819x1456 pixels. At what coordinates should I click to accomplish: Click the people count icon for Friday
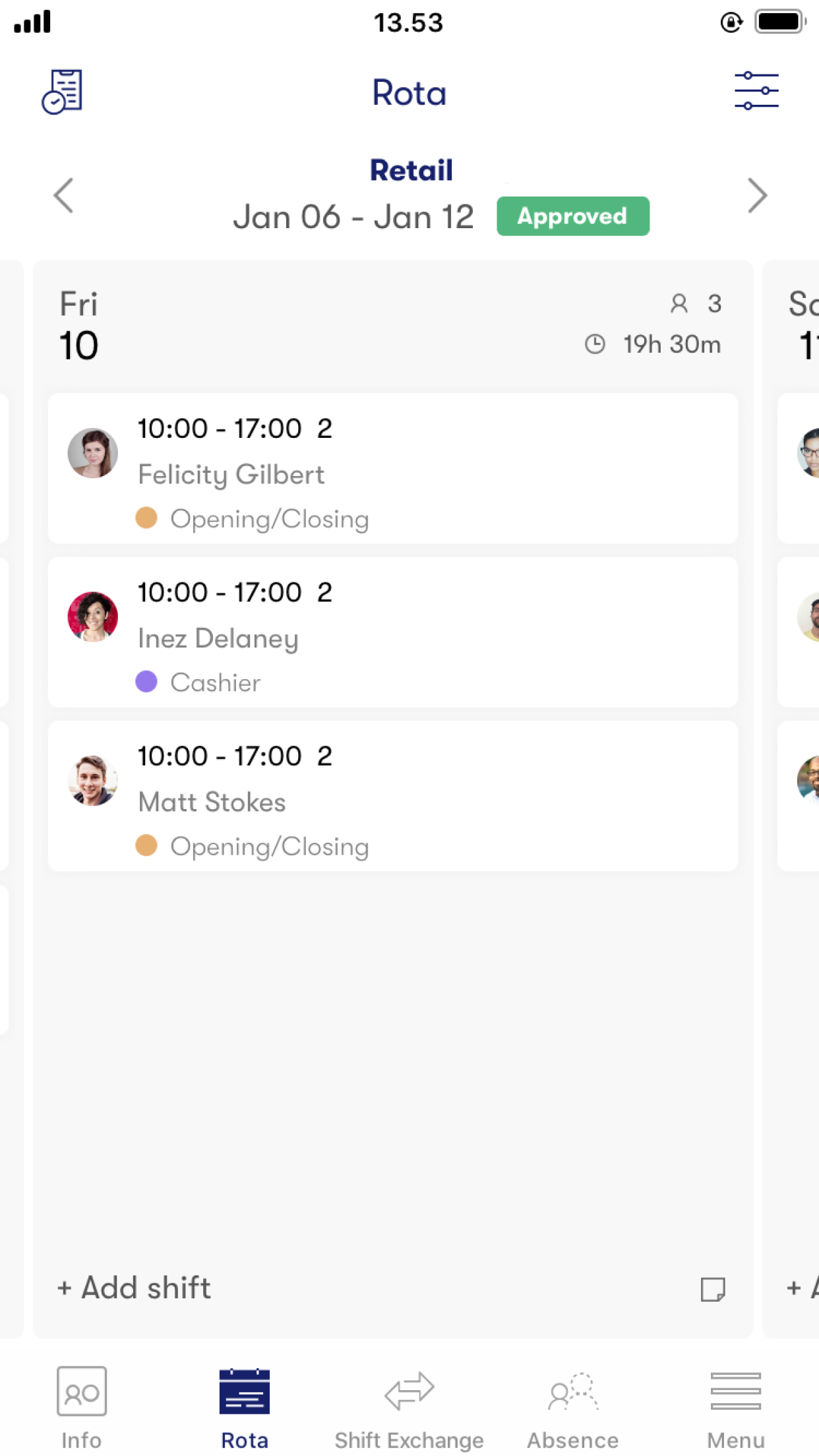(680, 303)
